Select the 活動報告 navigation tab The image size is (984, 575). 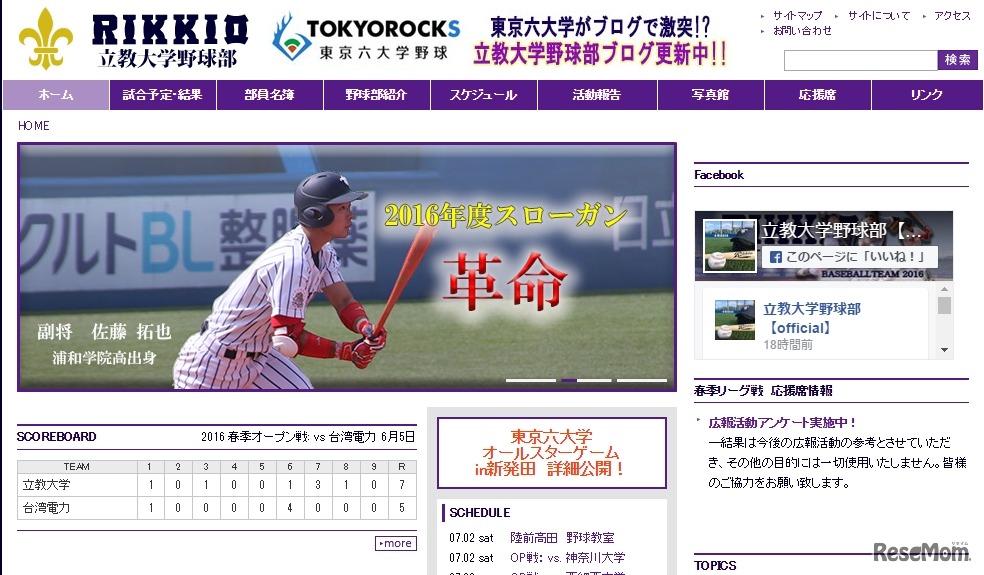(x=597, y=95)
